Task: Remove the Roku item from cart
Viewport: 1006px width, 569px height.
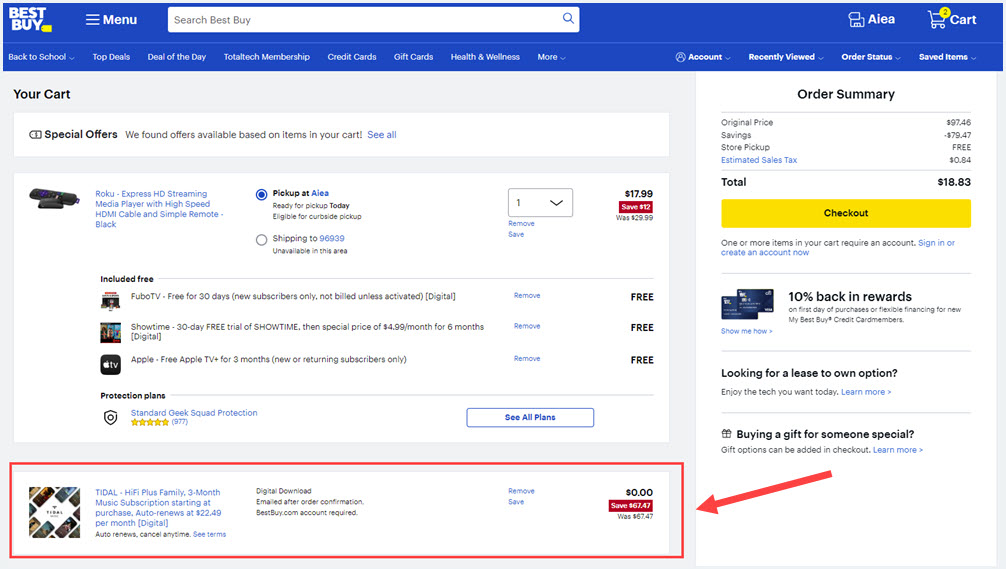Action: [521, 224]
